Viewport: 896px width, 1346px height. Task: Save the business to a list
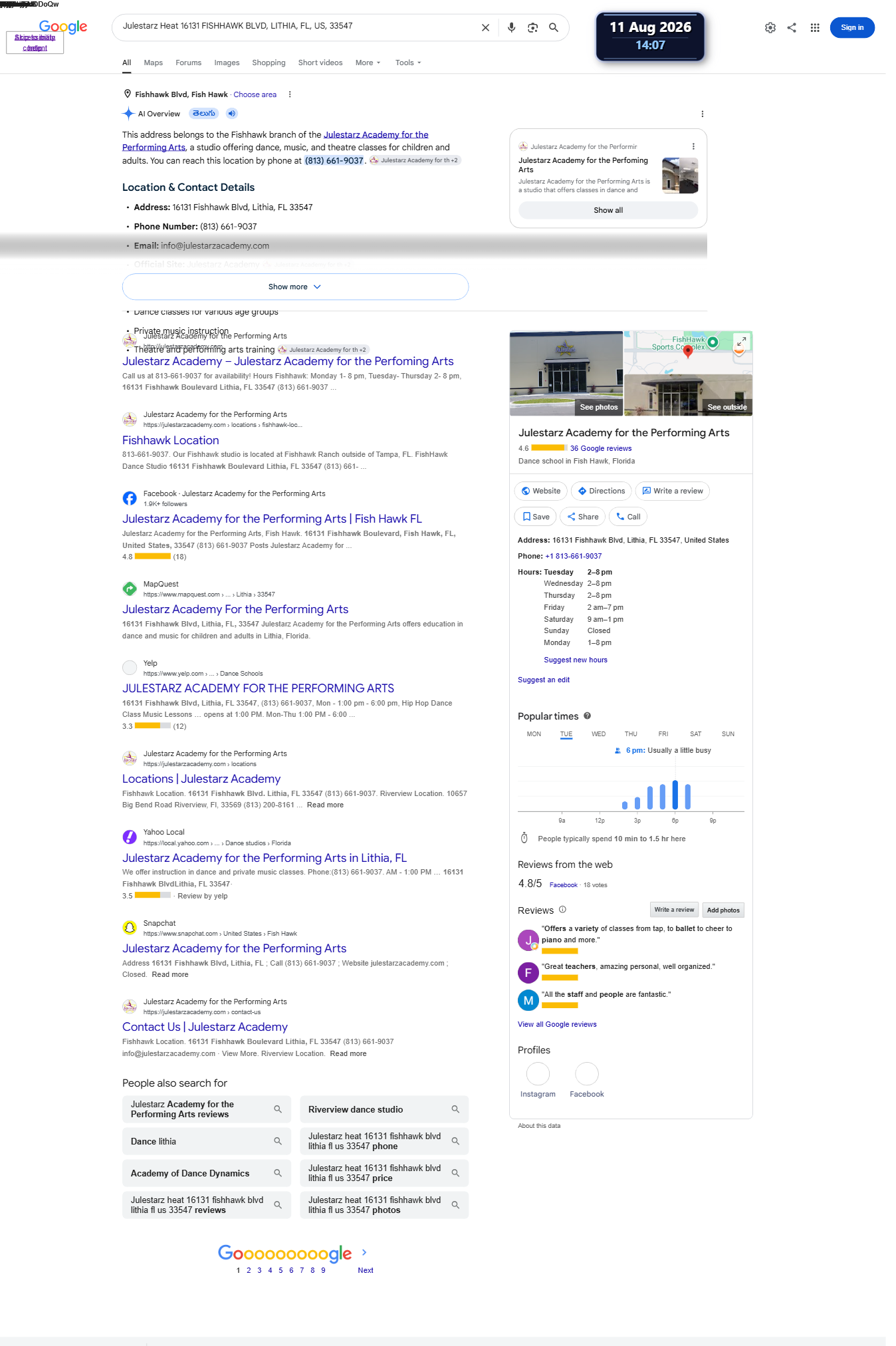(536, 517)
